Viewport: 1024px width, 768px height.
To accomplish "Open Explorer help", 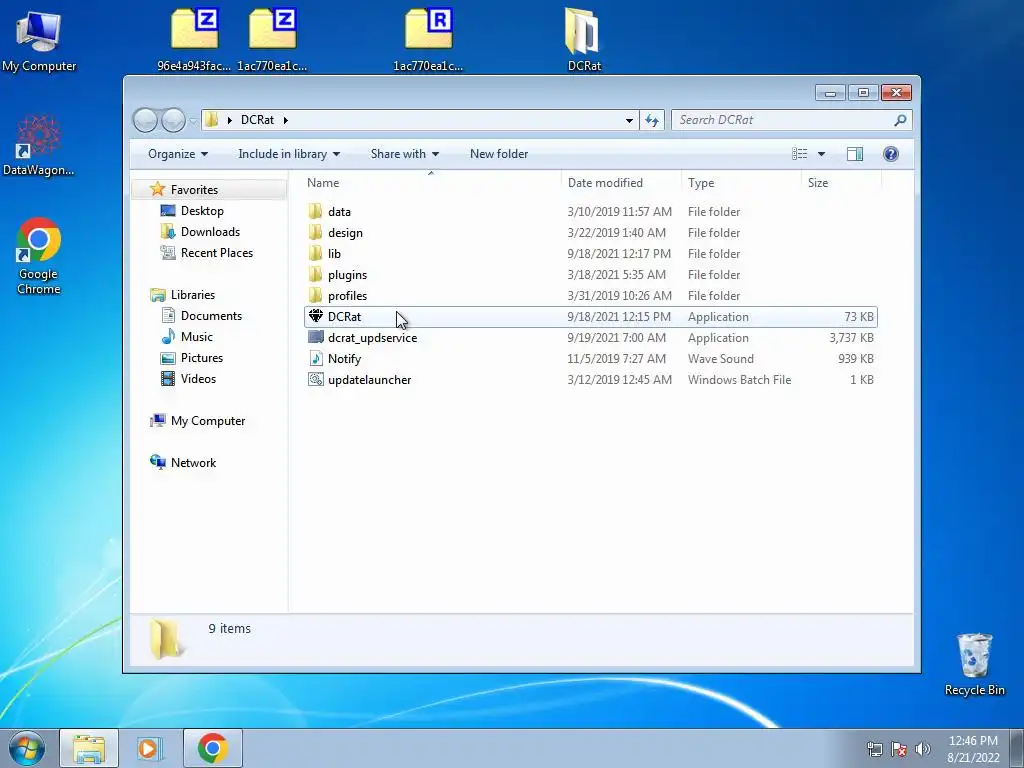I will pyautogui.click(x=890, y=154).
